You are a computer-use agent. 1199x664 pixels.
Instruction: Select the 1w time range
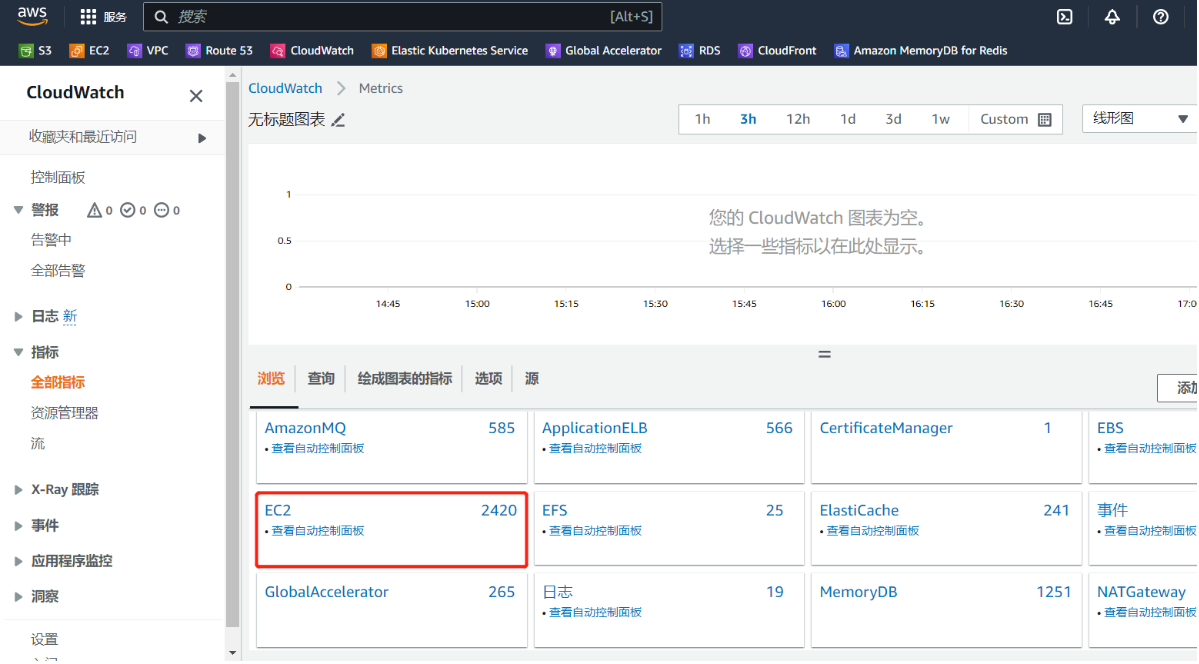(940, 119)
